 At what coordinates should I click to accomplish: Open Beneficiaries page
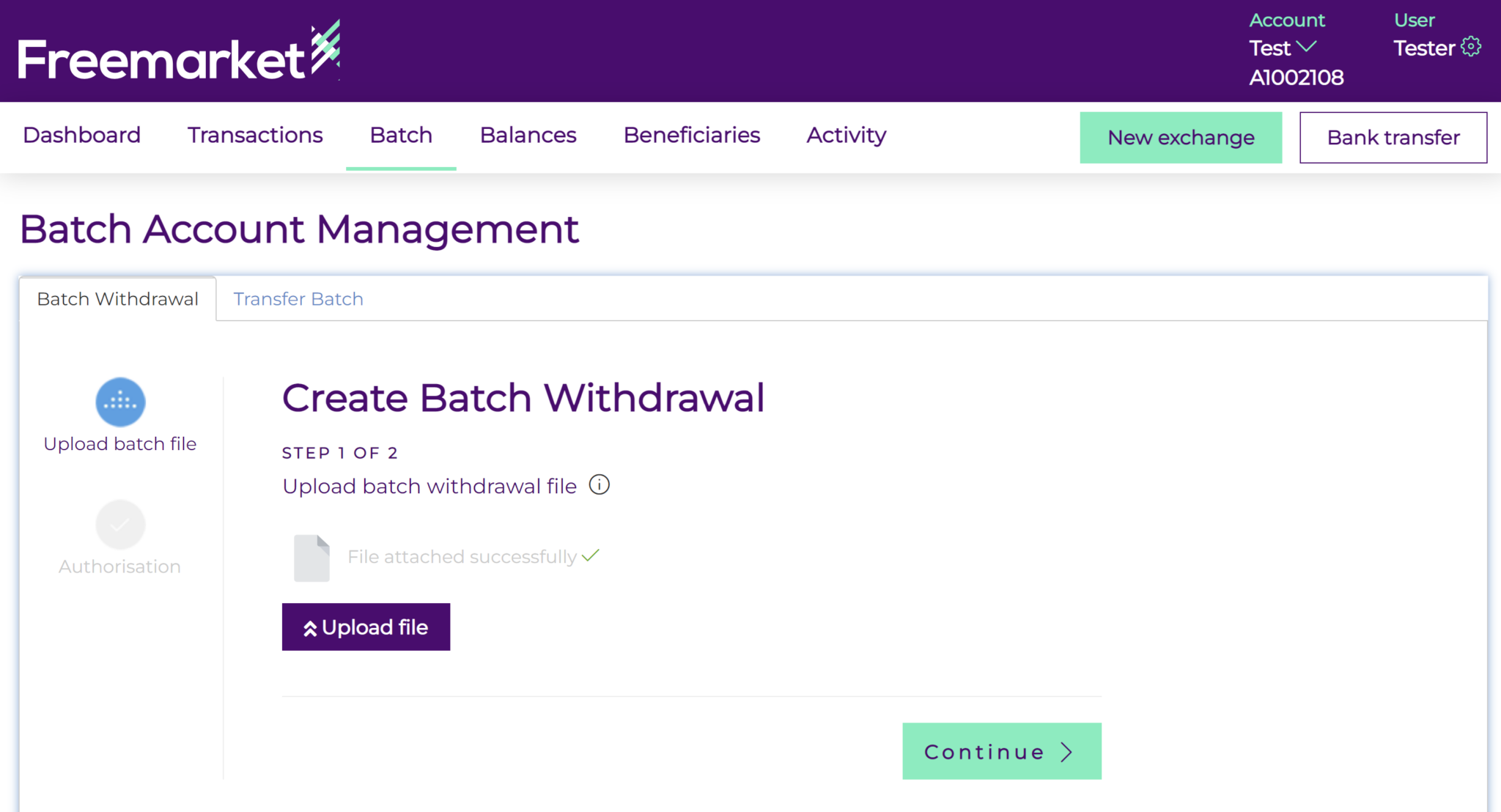pyautogui.click(x=692, y=136)
